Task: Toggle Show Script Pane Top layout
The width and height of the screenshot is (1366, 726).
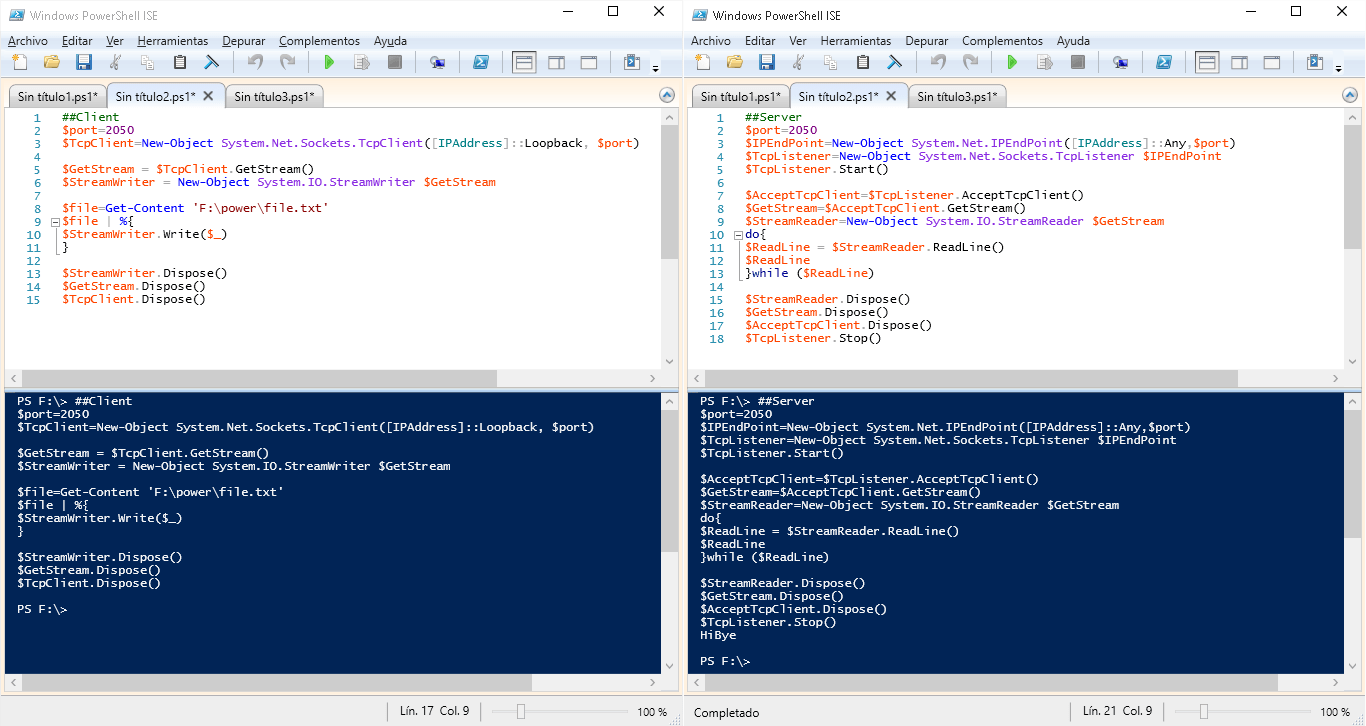Action: pos(524,61)
